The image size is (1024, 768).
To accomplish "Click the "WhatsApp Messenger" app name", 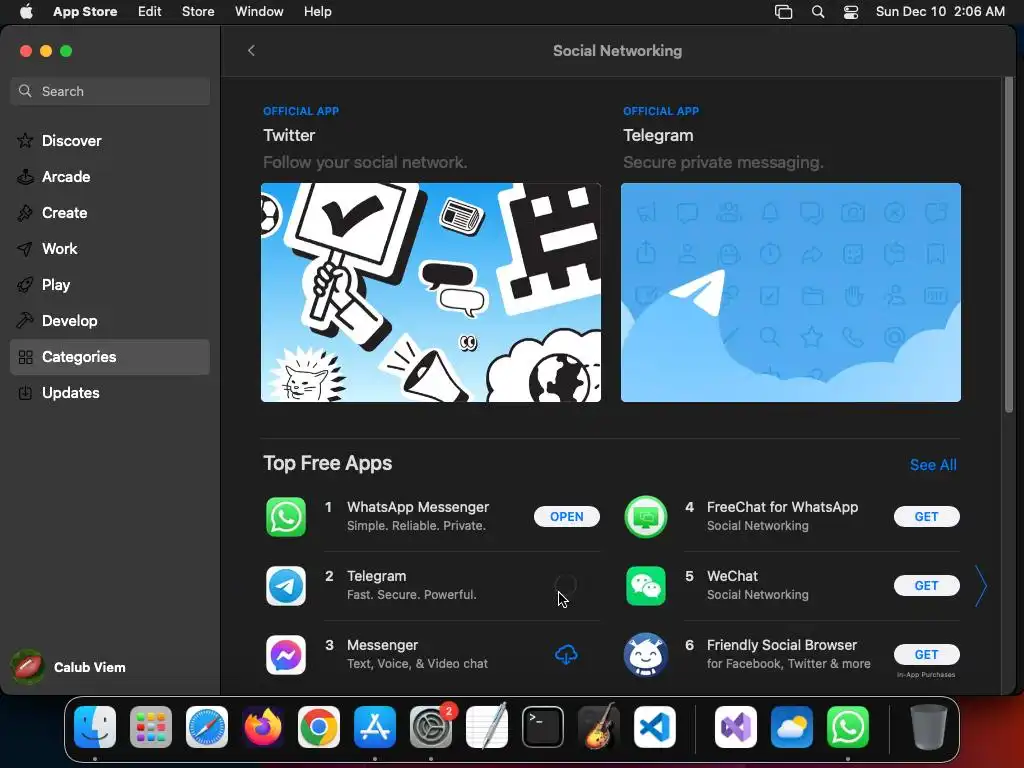I will pos(418,507).
